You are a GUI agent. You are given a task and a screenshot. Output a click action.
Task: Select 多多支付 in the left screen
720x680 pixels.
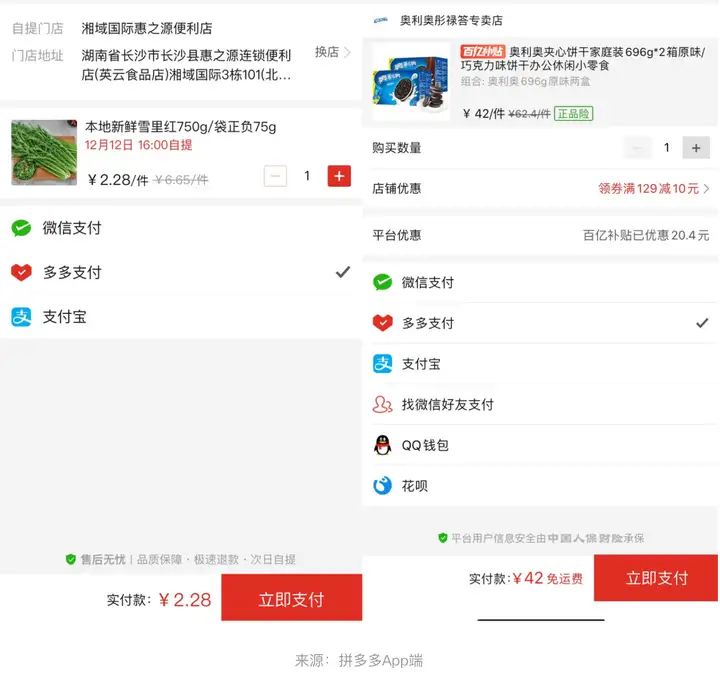click(x=181, y=272)
